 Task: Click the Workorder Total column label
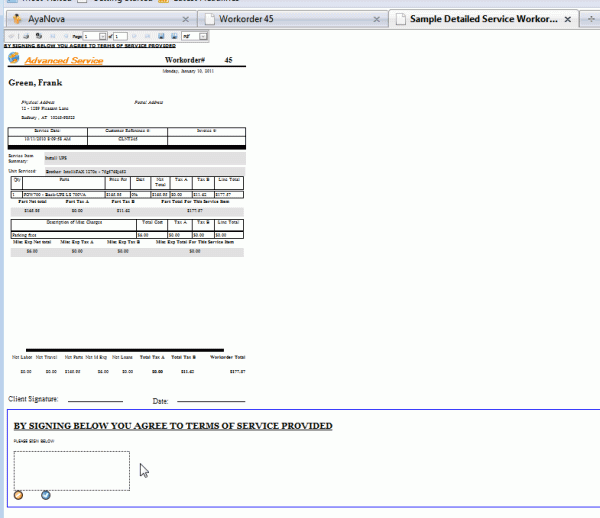coord(228,357)
